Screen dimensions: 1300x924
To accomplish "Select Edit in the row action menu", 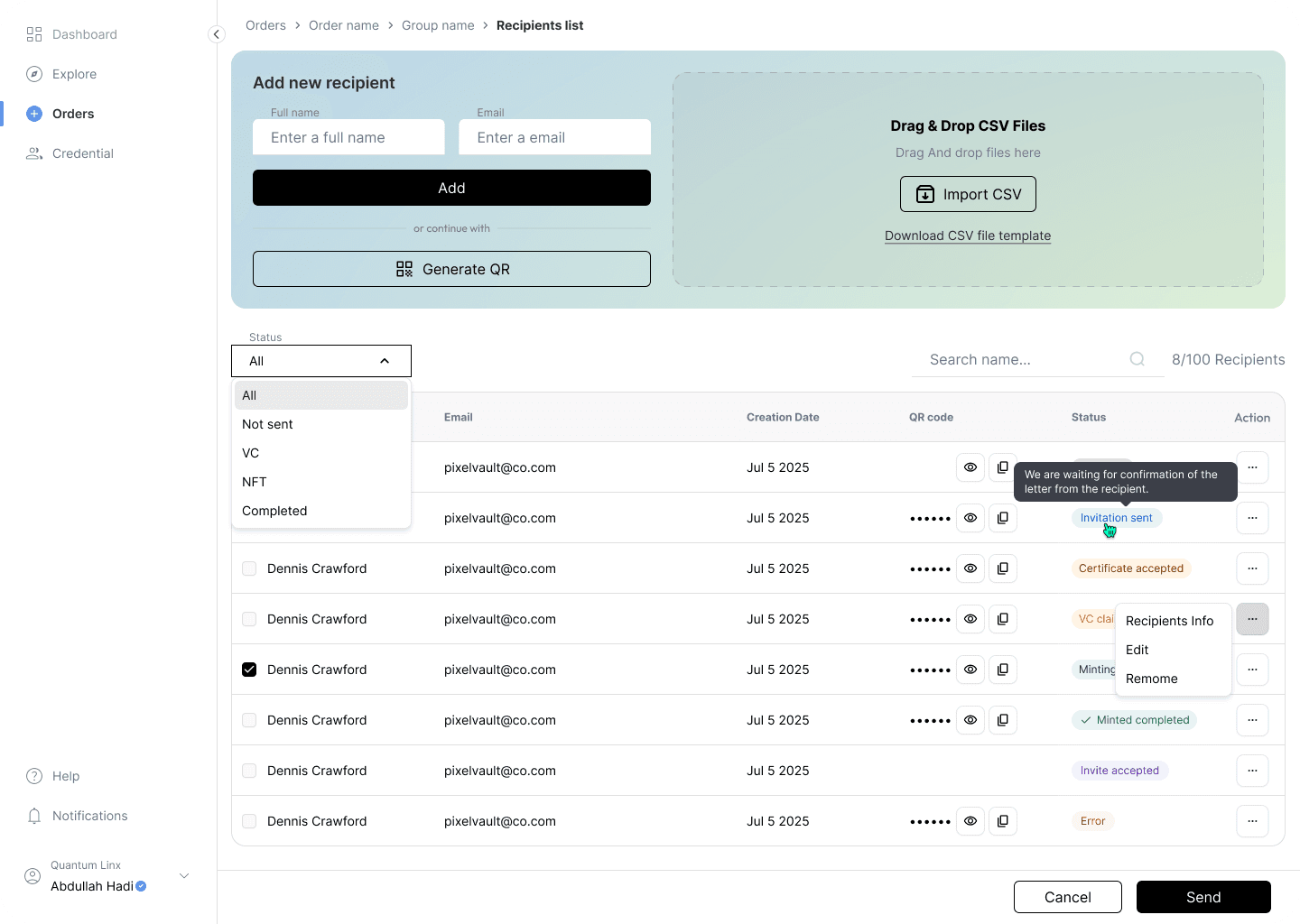I will click(x=1137, y=650).
